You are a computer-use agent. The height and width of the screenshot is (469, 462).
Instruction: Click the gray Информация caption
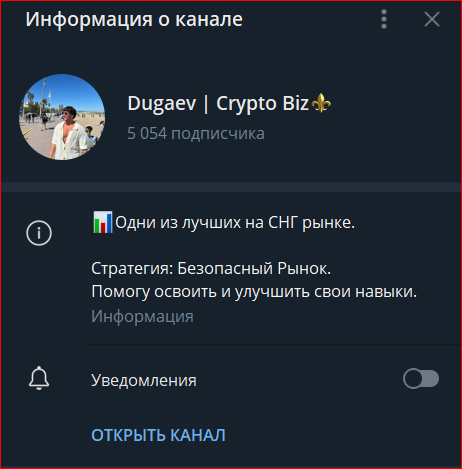142,316
